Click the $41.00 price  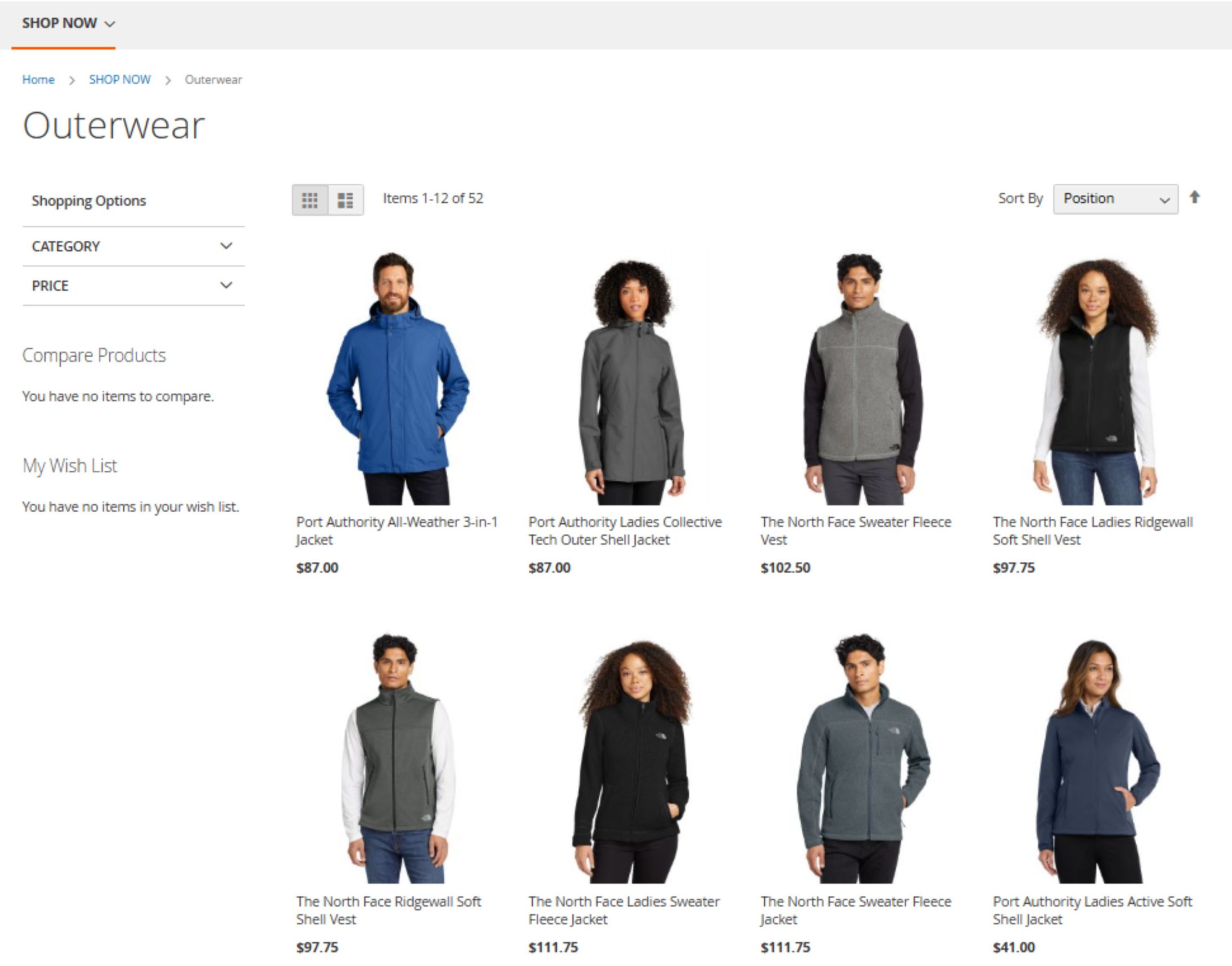[1014, 947]
